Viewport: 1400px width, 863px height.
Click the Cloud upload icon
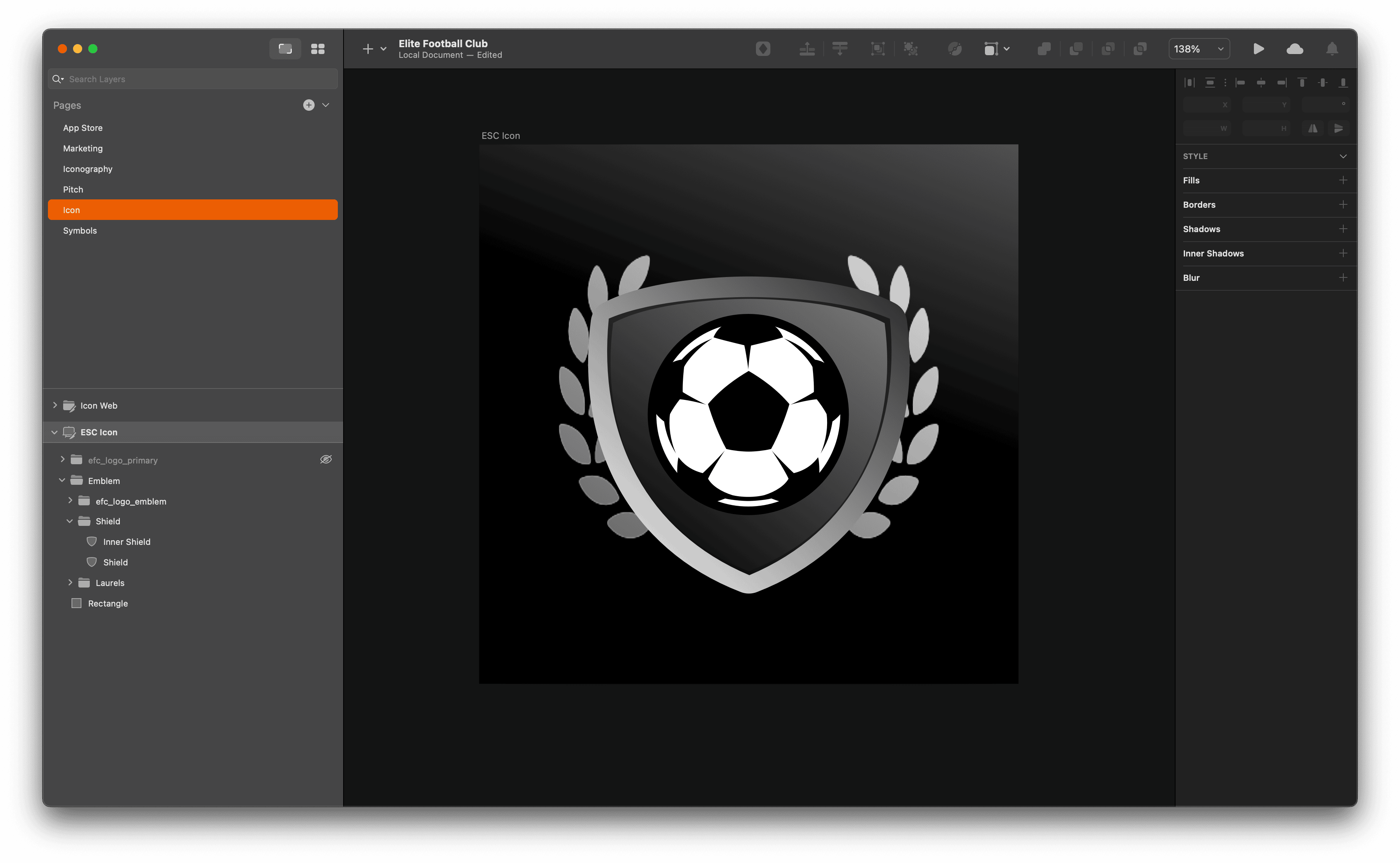point(1295,49)
